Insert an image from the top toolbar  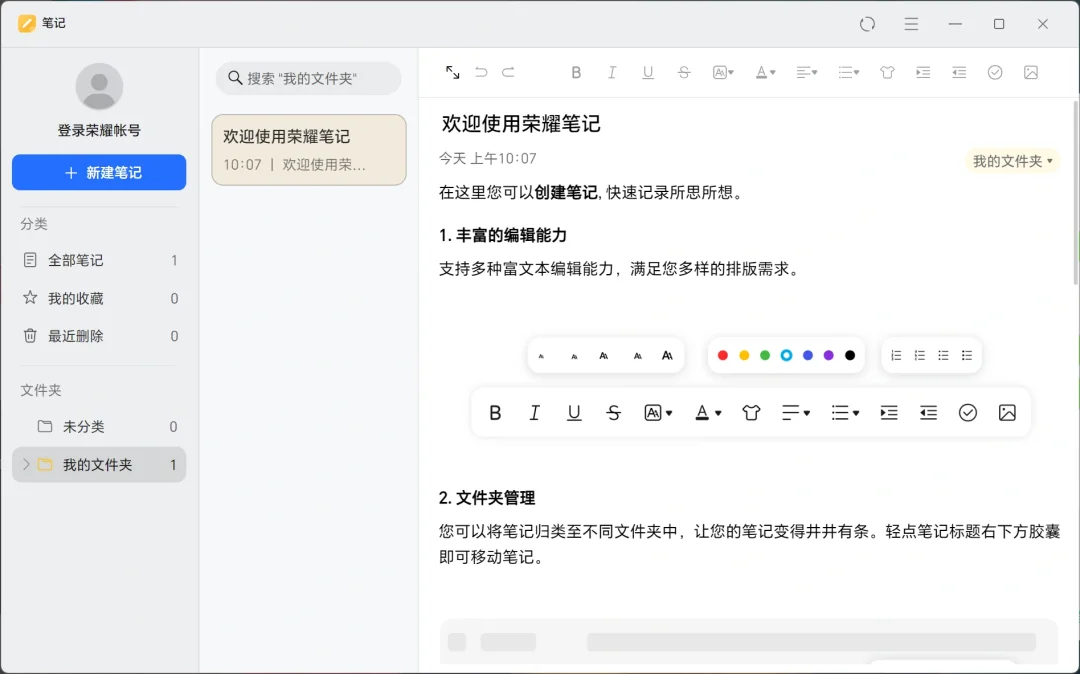1030,72
